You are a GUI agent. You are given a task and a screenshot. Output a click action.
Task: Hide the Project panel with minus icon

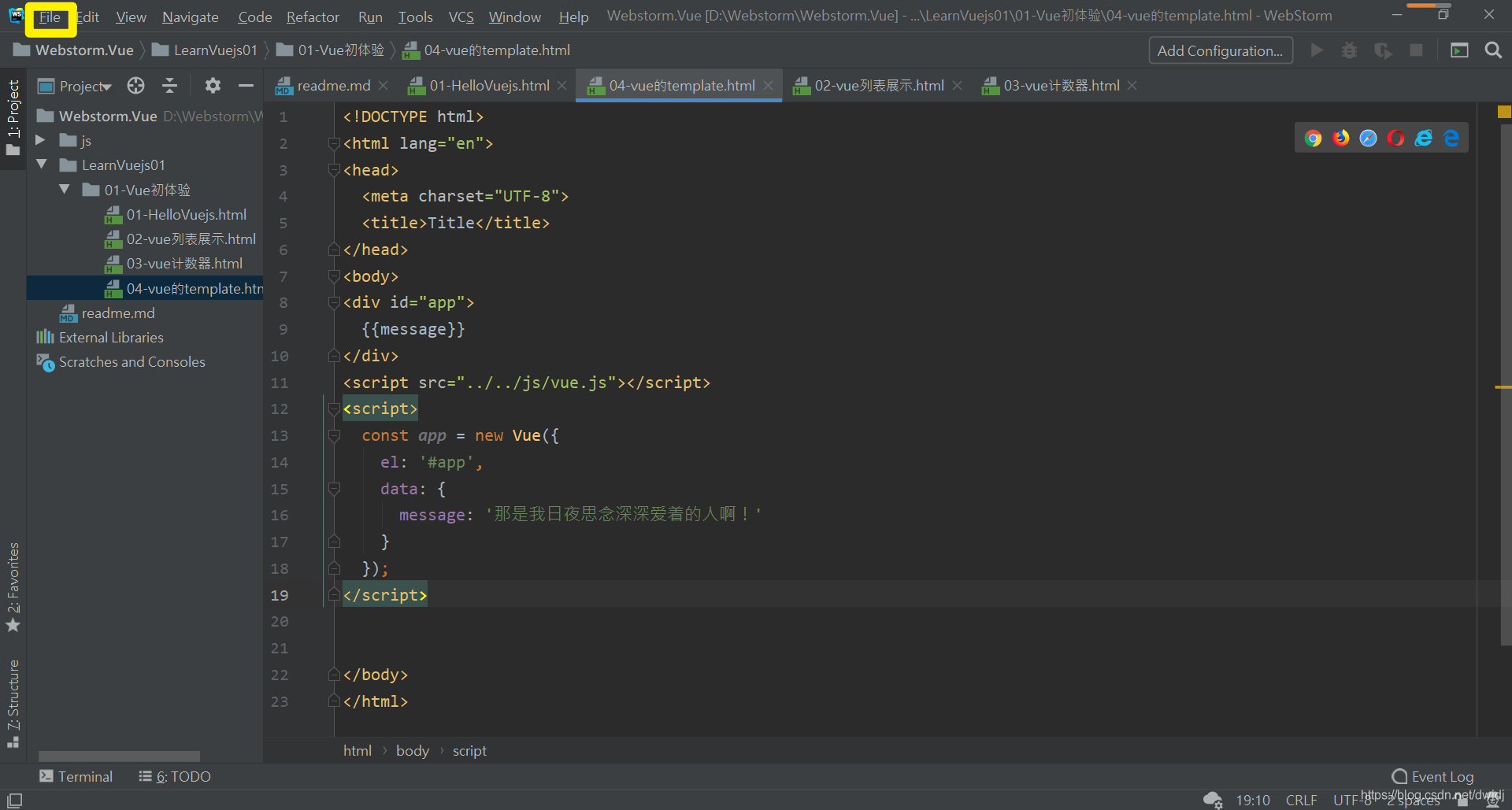tap(246, 85)
